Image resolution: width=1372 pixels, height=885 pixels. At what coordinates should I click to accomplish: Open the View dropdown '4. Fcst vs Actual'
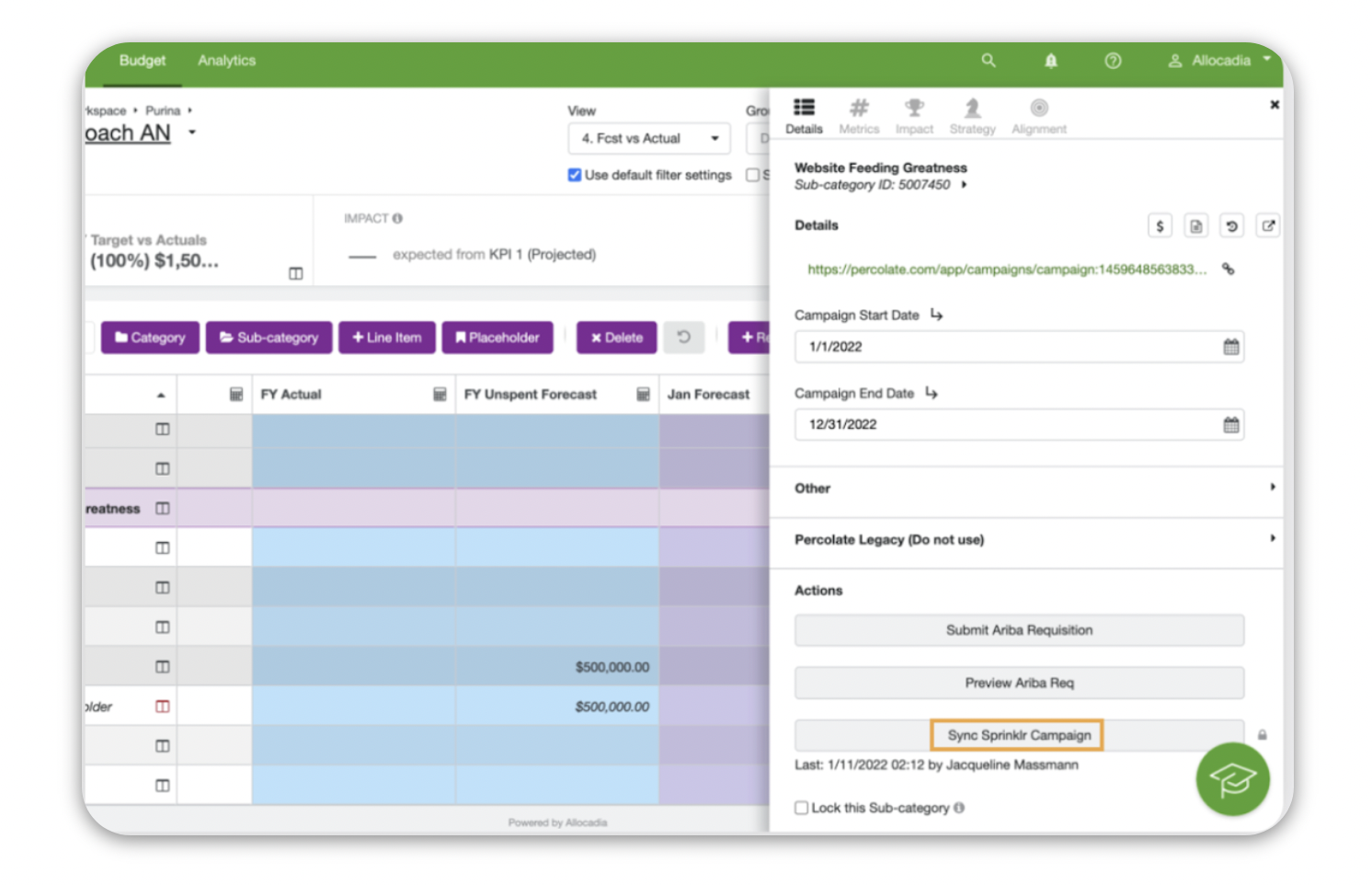(649, 139)
